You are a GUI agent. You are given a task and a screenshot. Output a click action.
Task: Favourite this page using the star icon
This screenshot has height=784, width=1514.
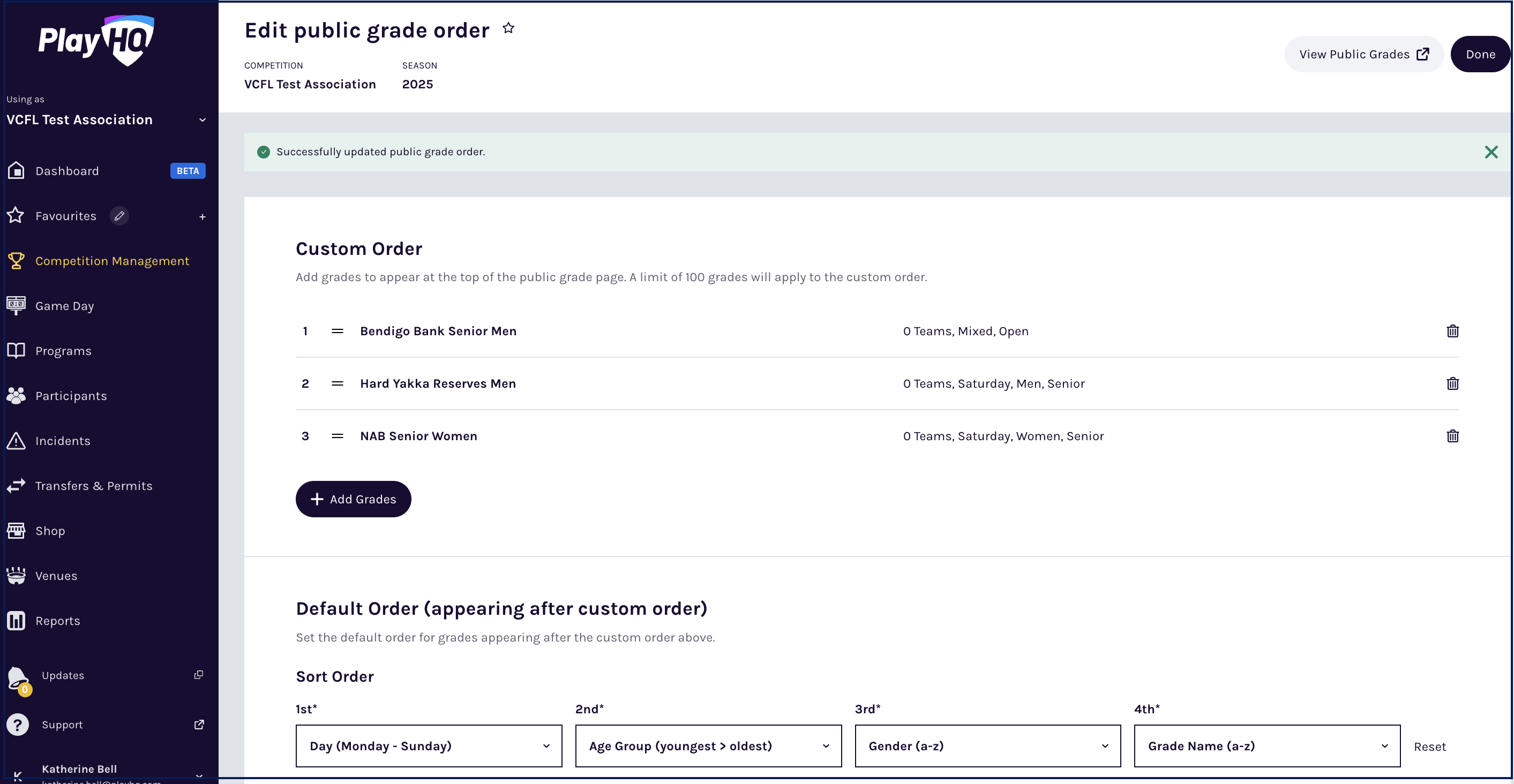[508, 28]
